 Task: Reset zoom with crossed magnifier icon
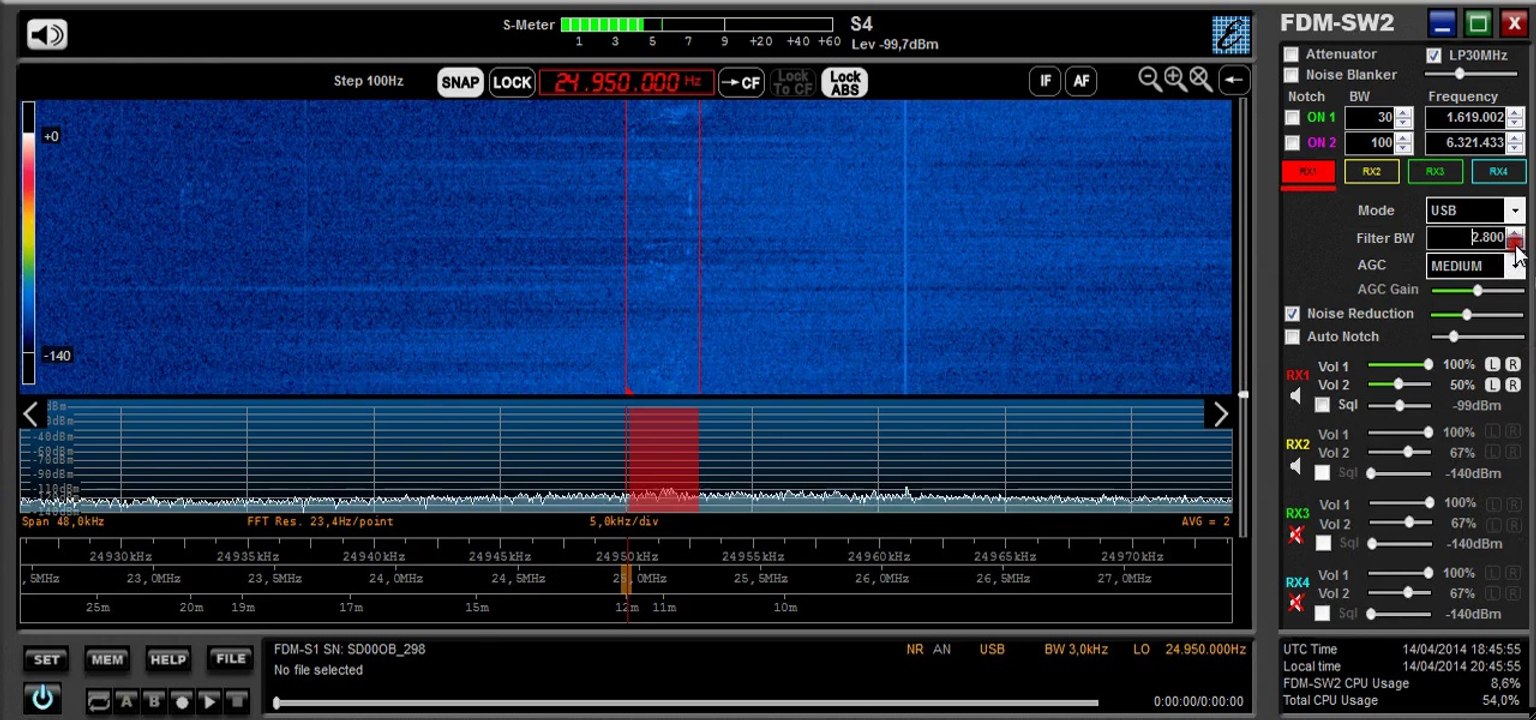point(1200,80)
